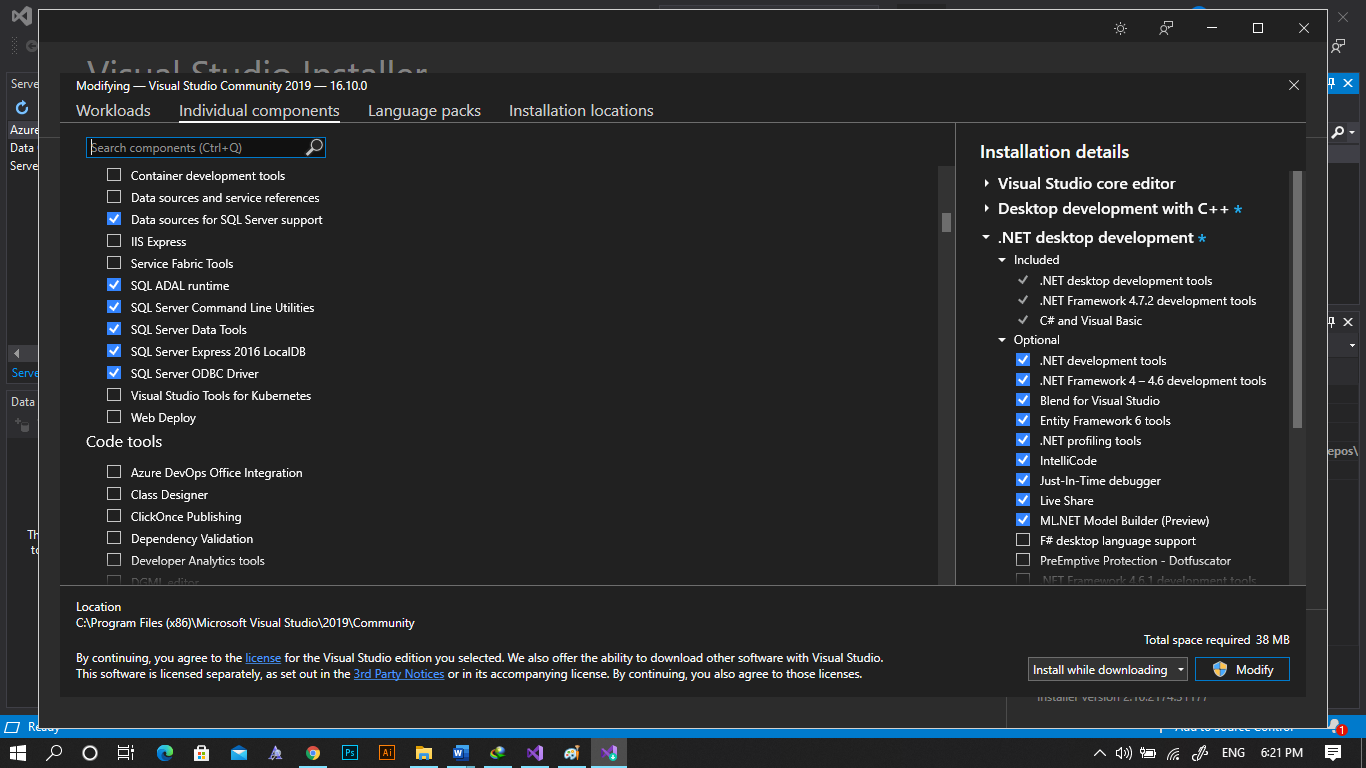
Task: Click the Visual Studio logo behind the installer
Action: pyautogui.click(x=21, y=16)
